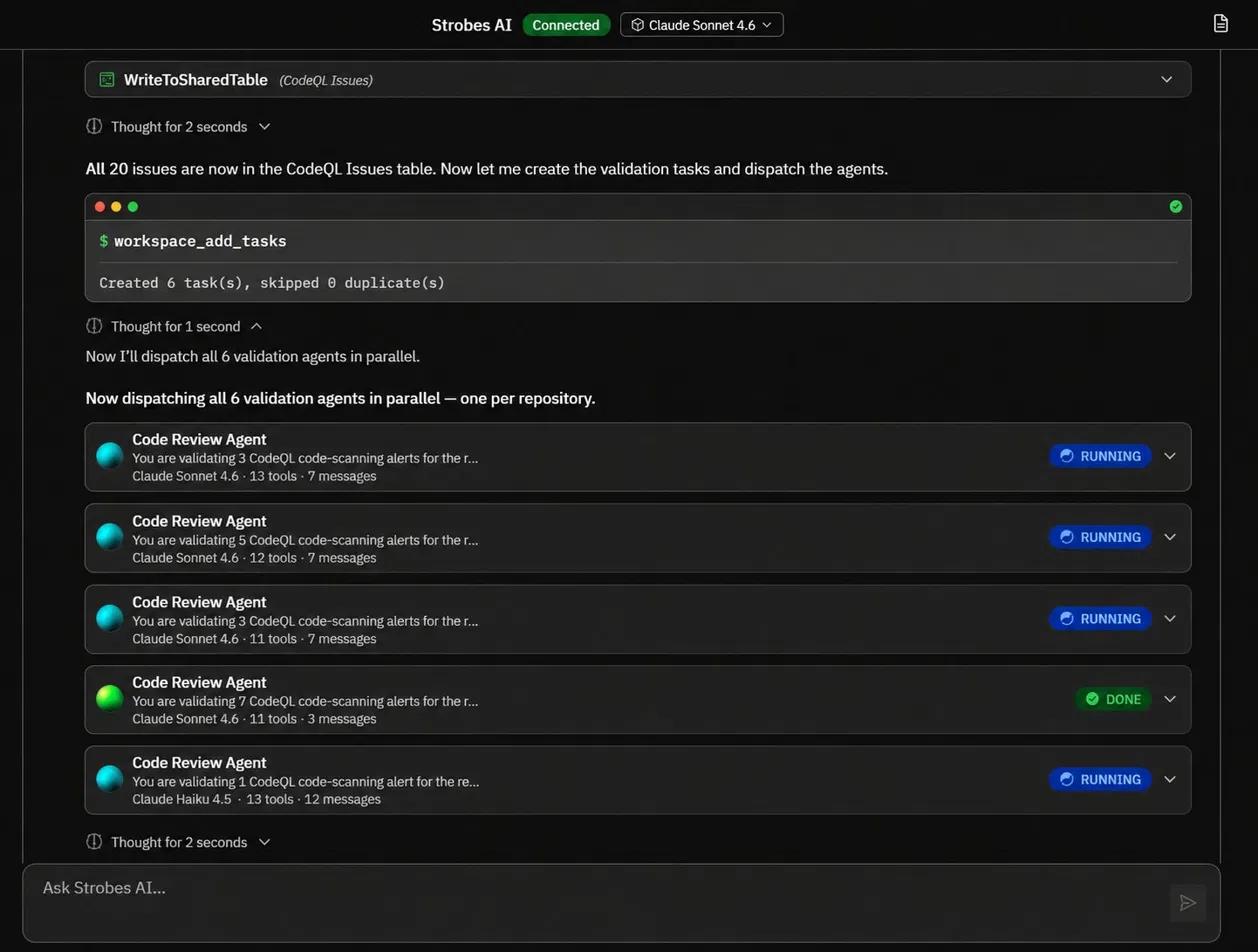Click the avatar of agent with 13 tools, 7 messages
The image size is (1258, 952).
pyautogui.click(x=109, y=456)
